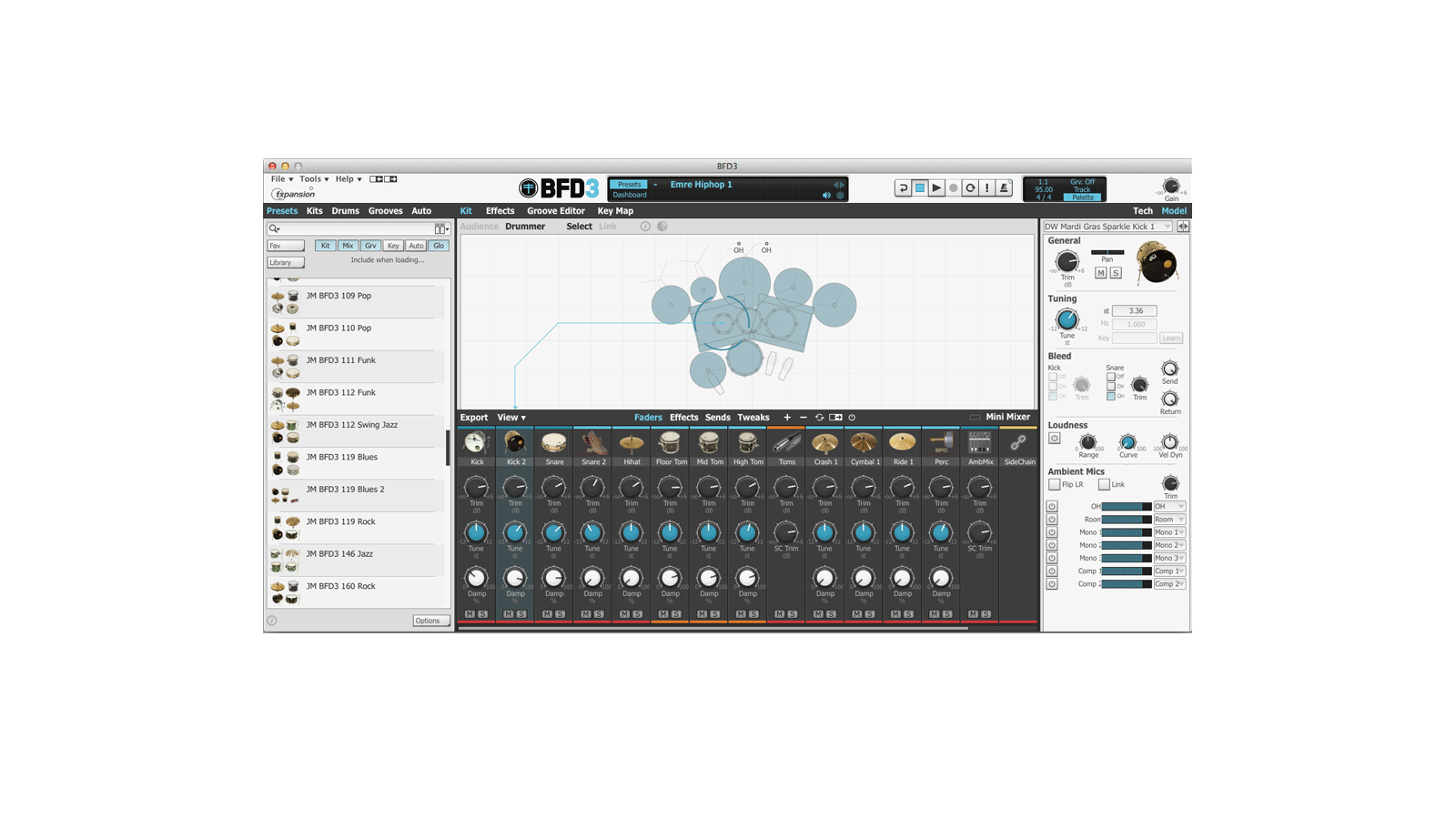Switch to the Tech panel tab
Viewport: 1456px width, 819px height.
1143,211
